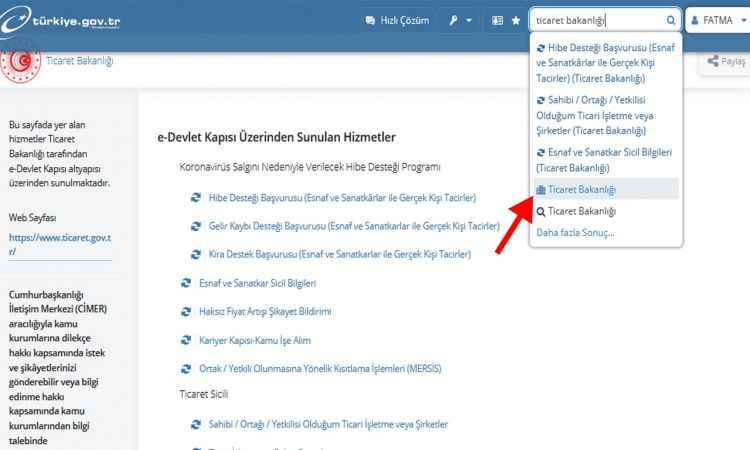Open Ortak / Yetkili Olunmasına Yönelik Kısıtlama İşlemleri (MERSİS)
Viewport: 750px width, 450px height.
320,368
